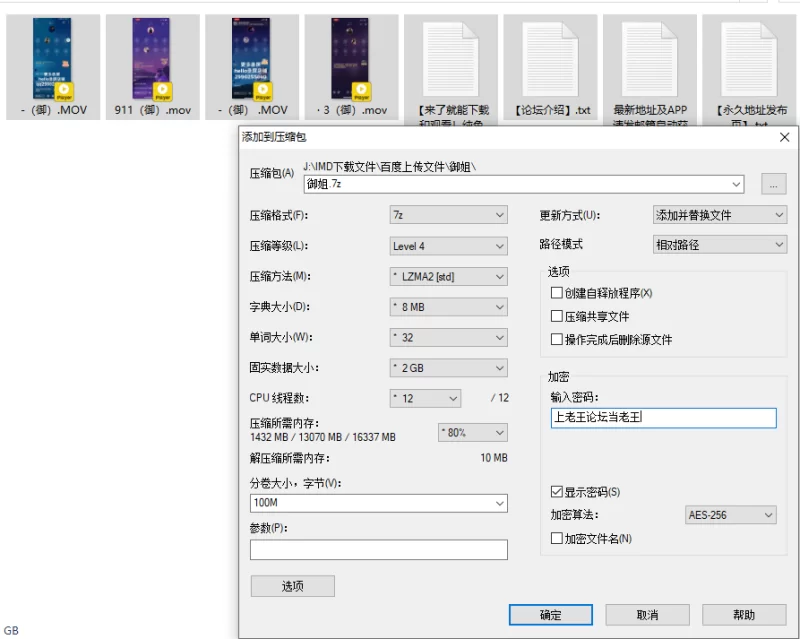
Task: Click the 确定 button
Action: point(550,614)
